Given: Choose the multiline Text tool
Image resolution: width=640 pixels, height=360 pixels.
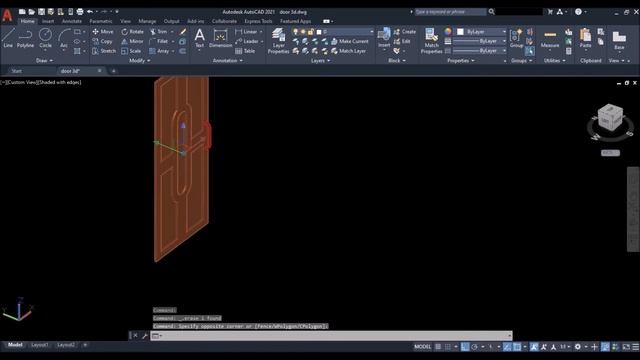Looking at the screenshot, I should click(x=199, y=38).
